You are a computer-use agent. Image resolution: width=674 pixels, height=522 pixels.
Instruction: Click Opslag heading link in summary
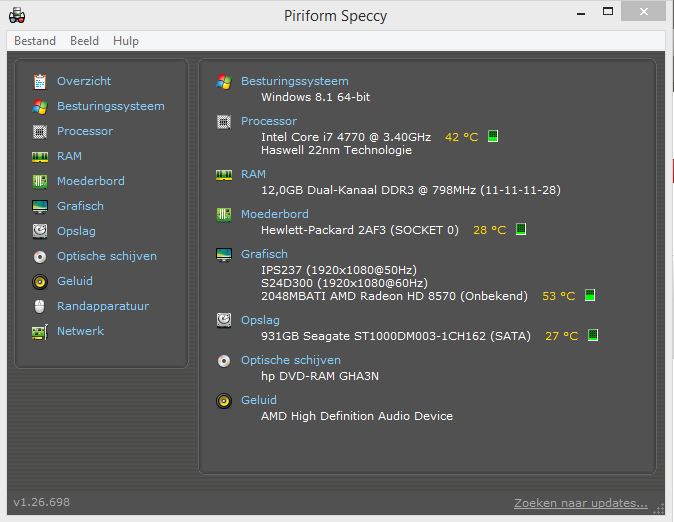[260, 320]
